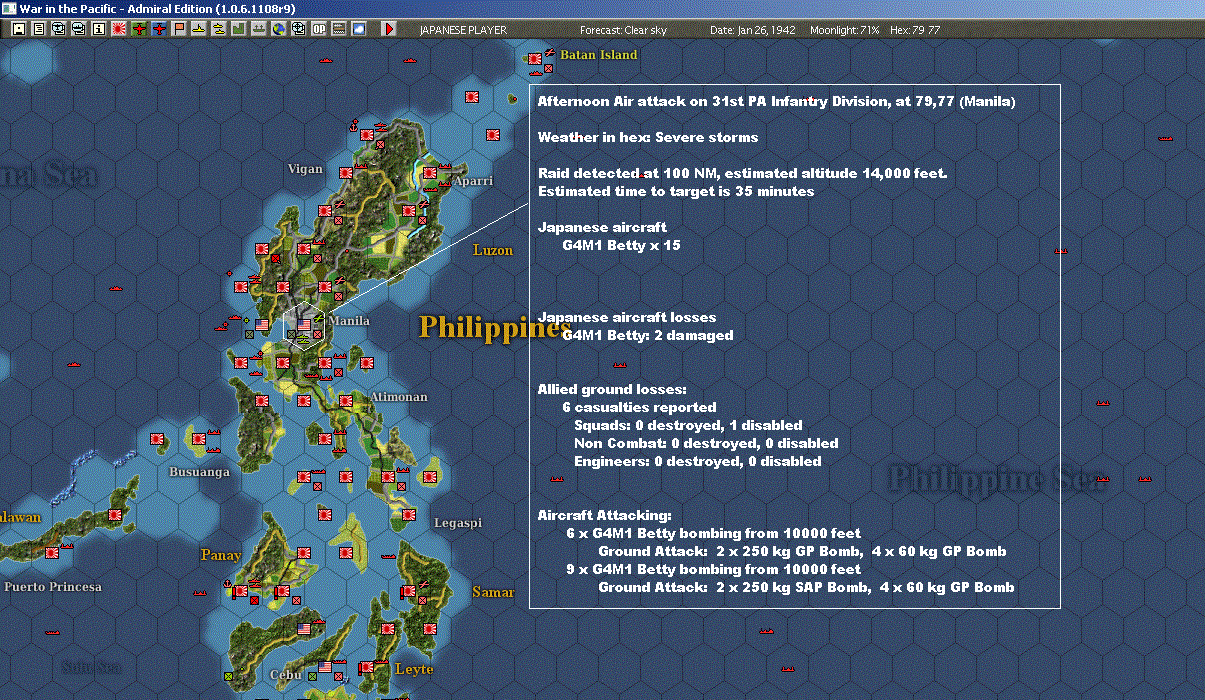Image resolution: width=1205 pixels, height=700 pixels.
Task: Open the document list report icon
Action: pyautogui.click(x=38, y=29)
